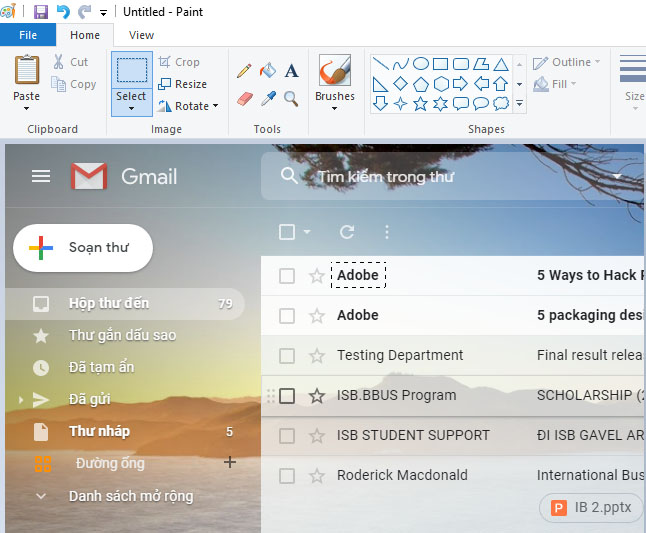Open the Brushes dropdown
The width and height of the screenshot is (646, 533).
coord(334,108)
